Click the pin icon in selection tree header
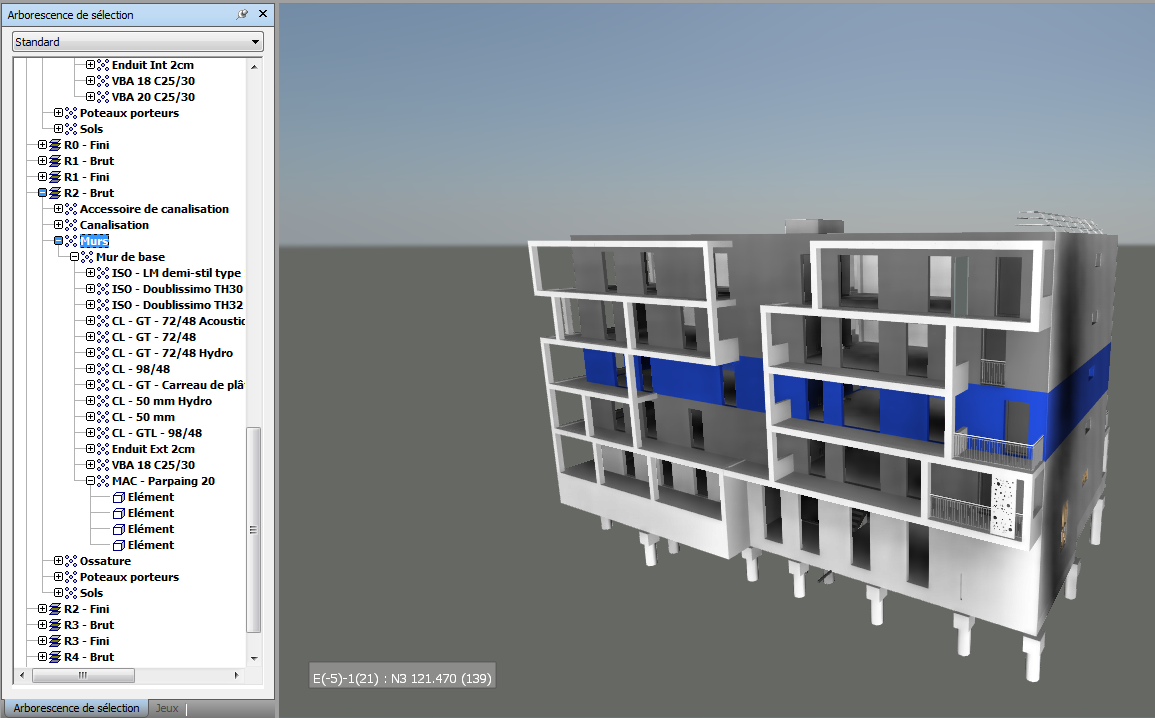This screenshot has height=718, width=1155. pos(243,15)
